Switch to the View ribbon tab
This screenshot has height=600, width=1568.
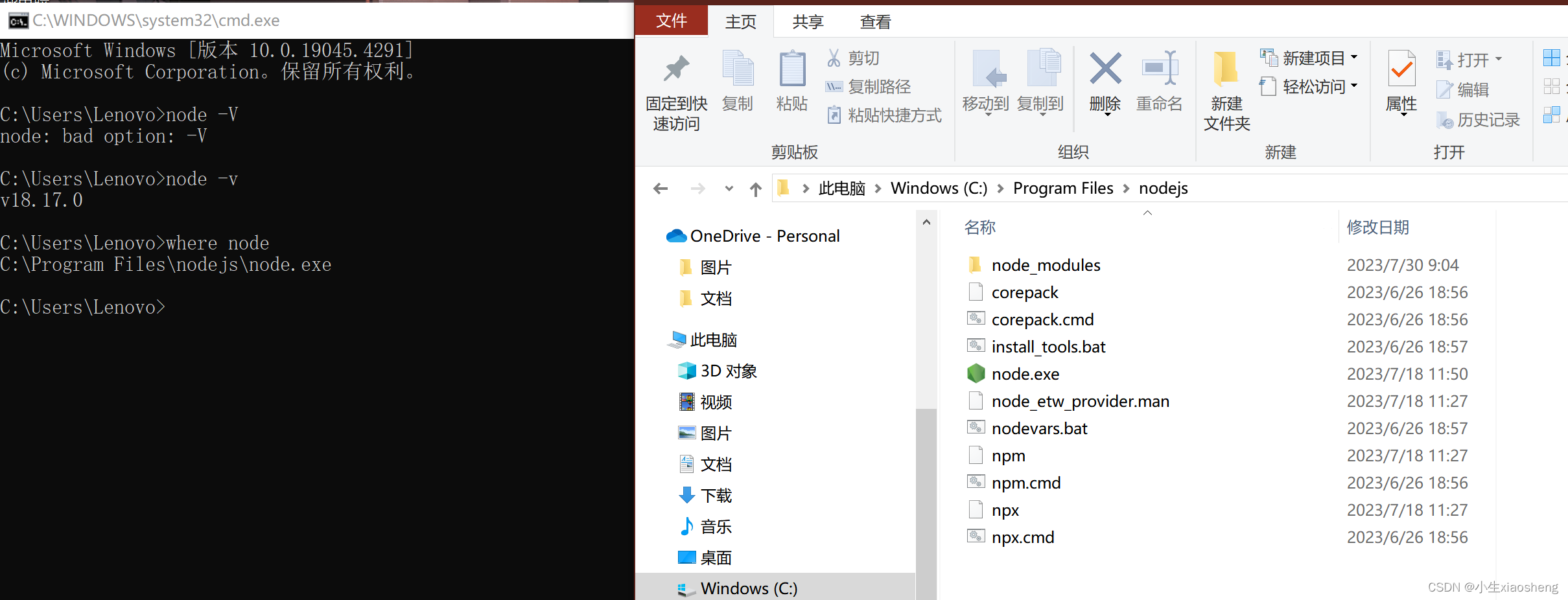pos(876,22)
